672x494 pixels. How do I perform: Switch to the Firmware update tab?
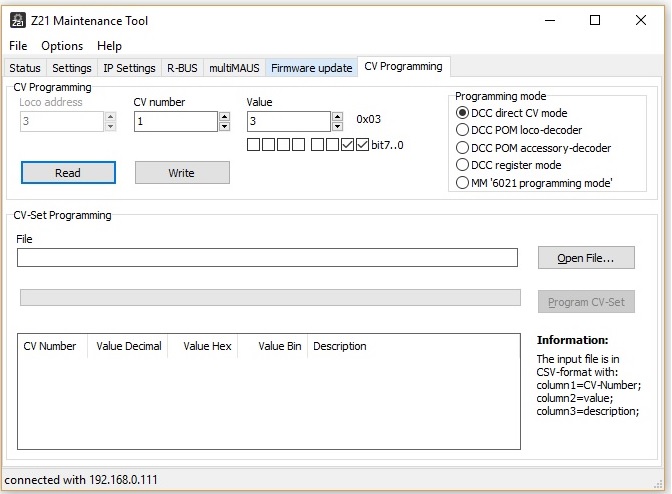[x=311, y=68]
